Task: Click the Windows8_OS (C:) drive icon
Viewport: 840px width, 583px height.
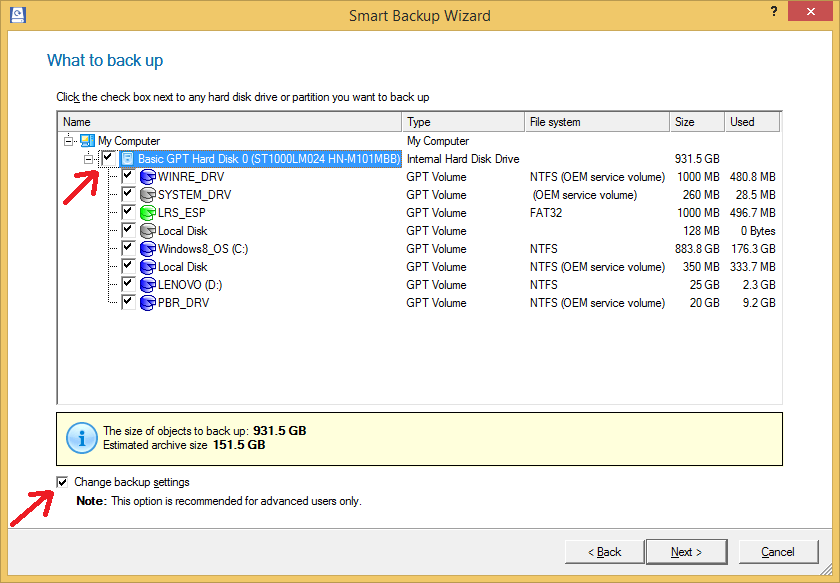Action: [148, 249]
